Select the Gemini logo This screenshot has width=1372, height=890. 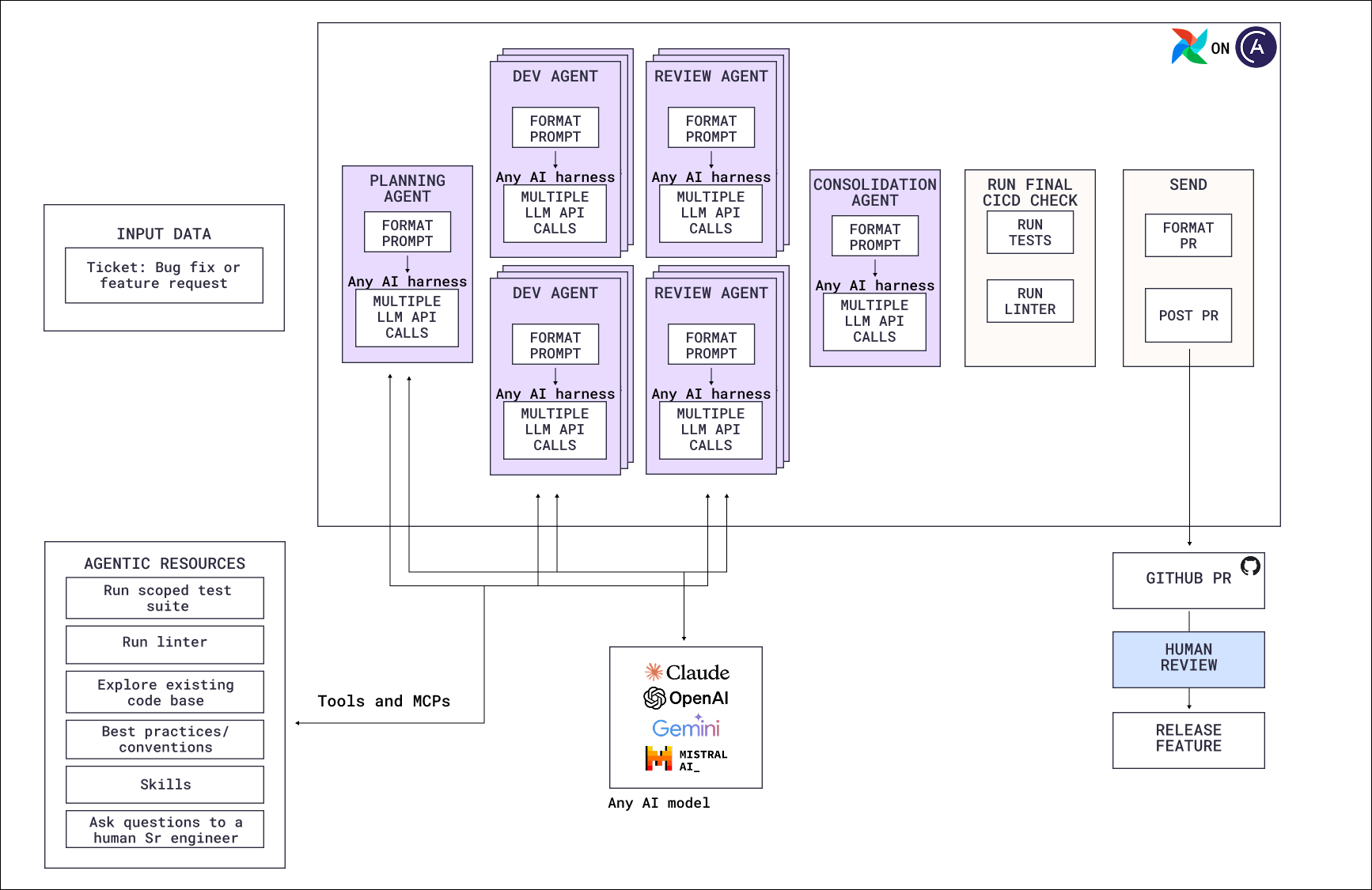[x=686, y=726]
